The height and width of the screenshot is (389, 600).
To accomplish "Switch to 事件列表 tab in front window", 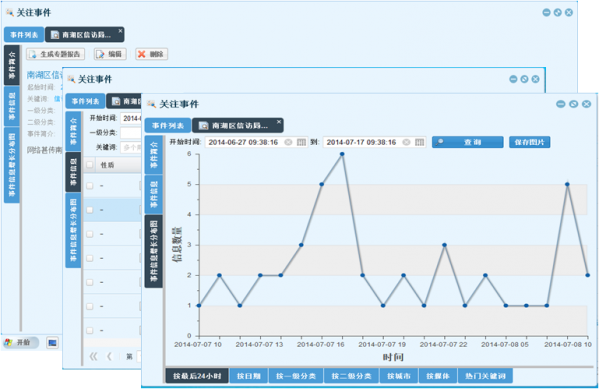I will (168, 125).
